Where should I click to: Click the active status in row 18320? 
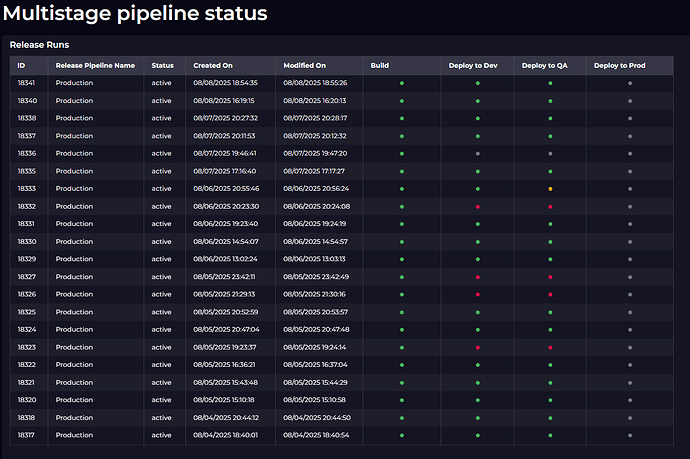[x=161, y=400]
